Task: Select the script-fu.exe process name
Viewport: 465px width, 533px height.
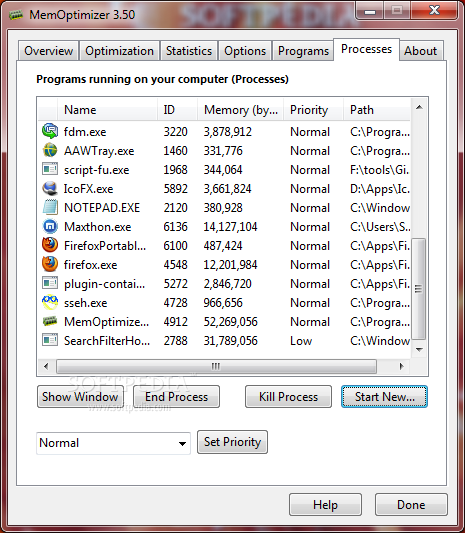Action: tap(97, 170)
